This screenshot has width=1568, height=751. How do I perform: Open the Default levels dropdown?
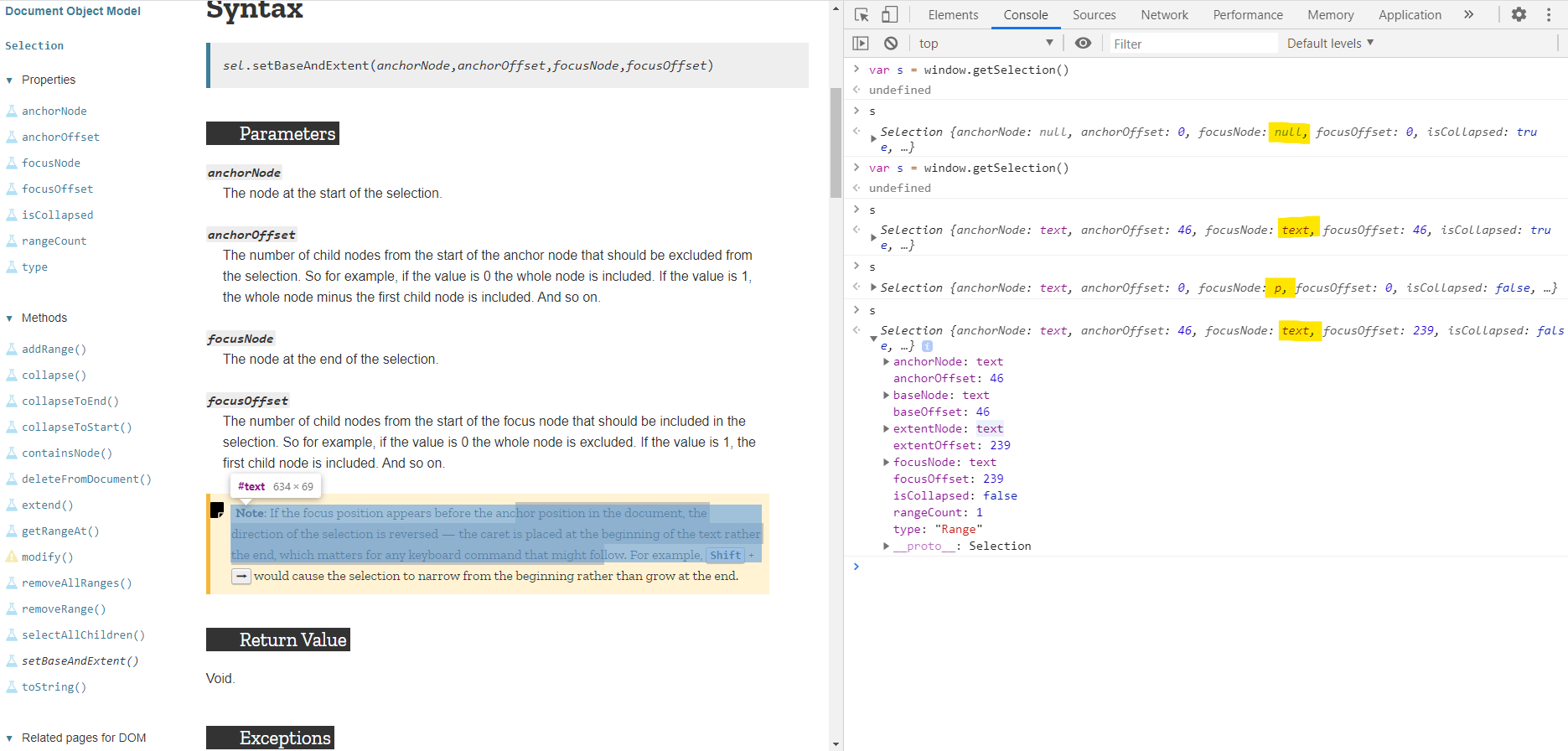pyautogui.click(x=1330, y=44)
